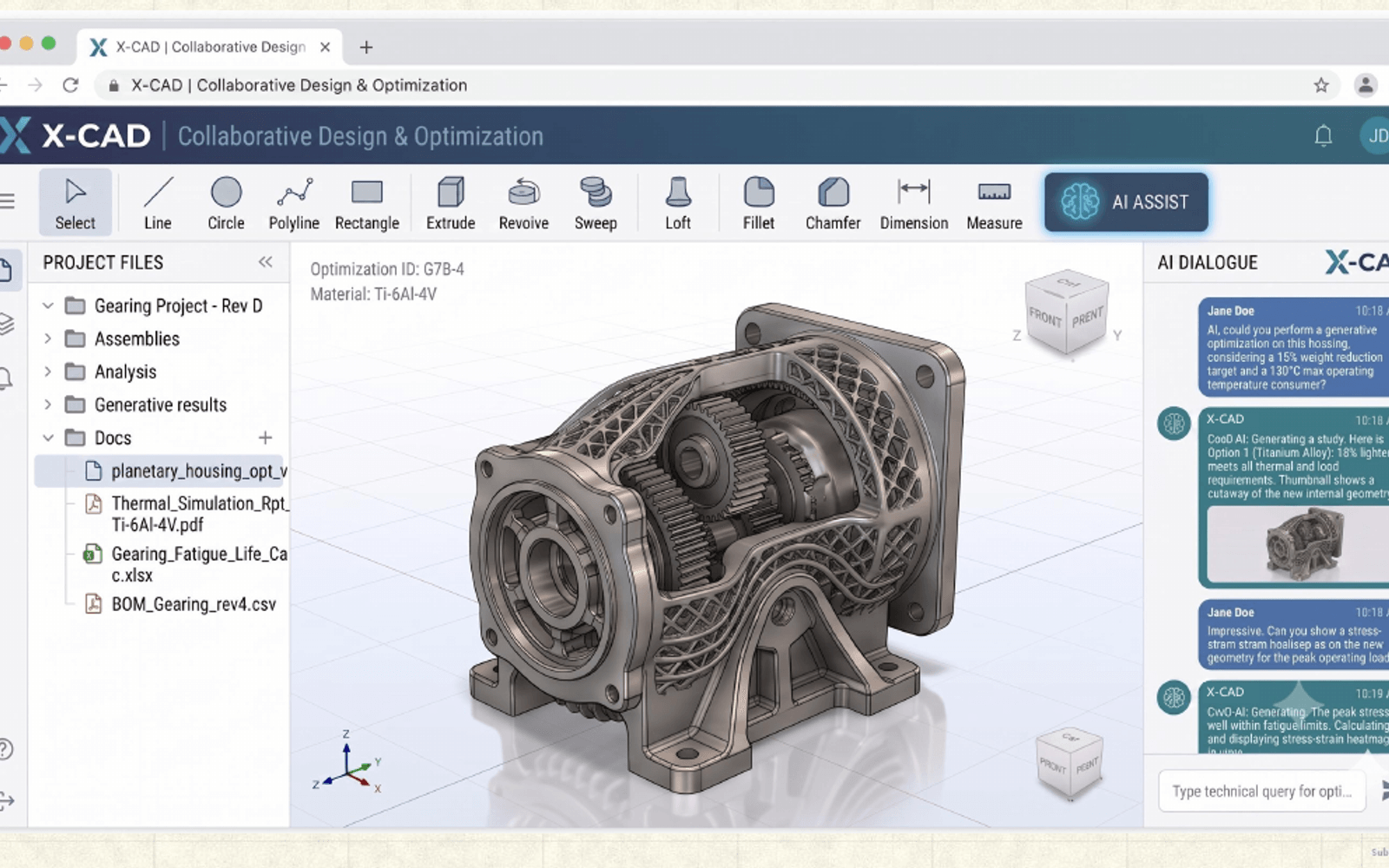This screenshot has height=868, width=1389.
Task: Open browser profile avatar icon
Action: point(1366,85)
